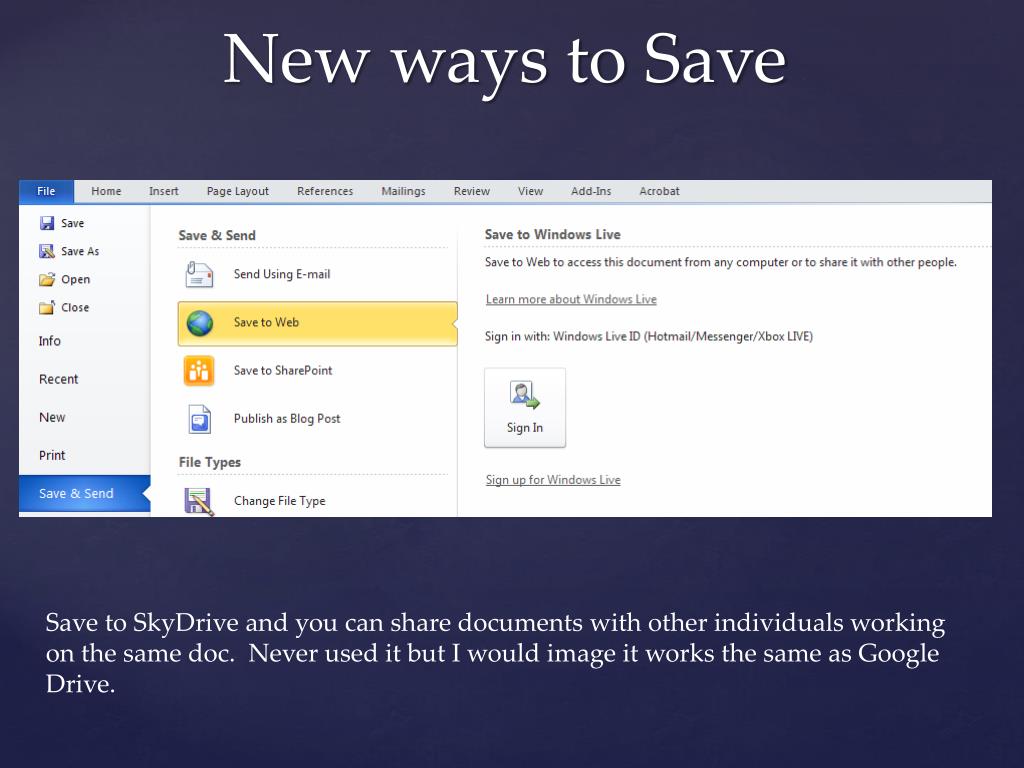
Task: Open the Add-Ins tab
Action: [x=591, y=191]
